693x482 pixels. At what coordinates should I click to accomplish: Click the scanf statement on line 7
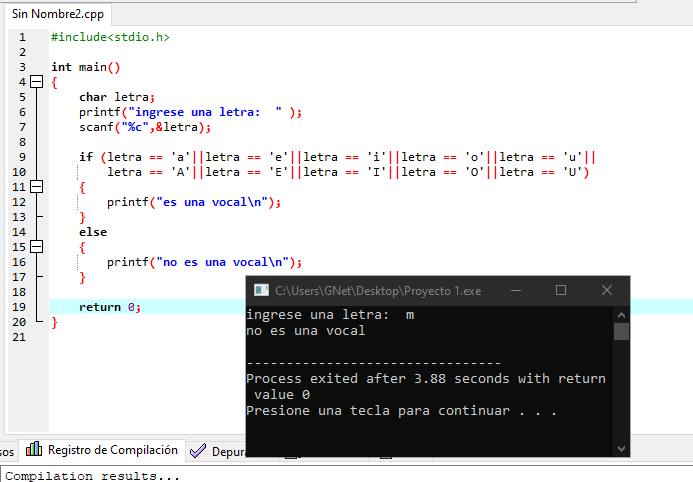click(145, 127)
